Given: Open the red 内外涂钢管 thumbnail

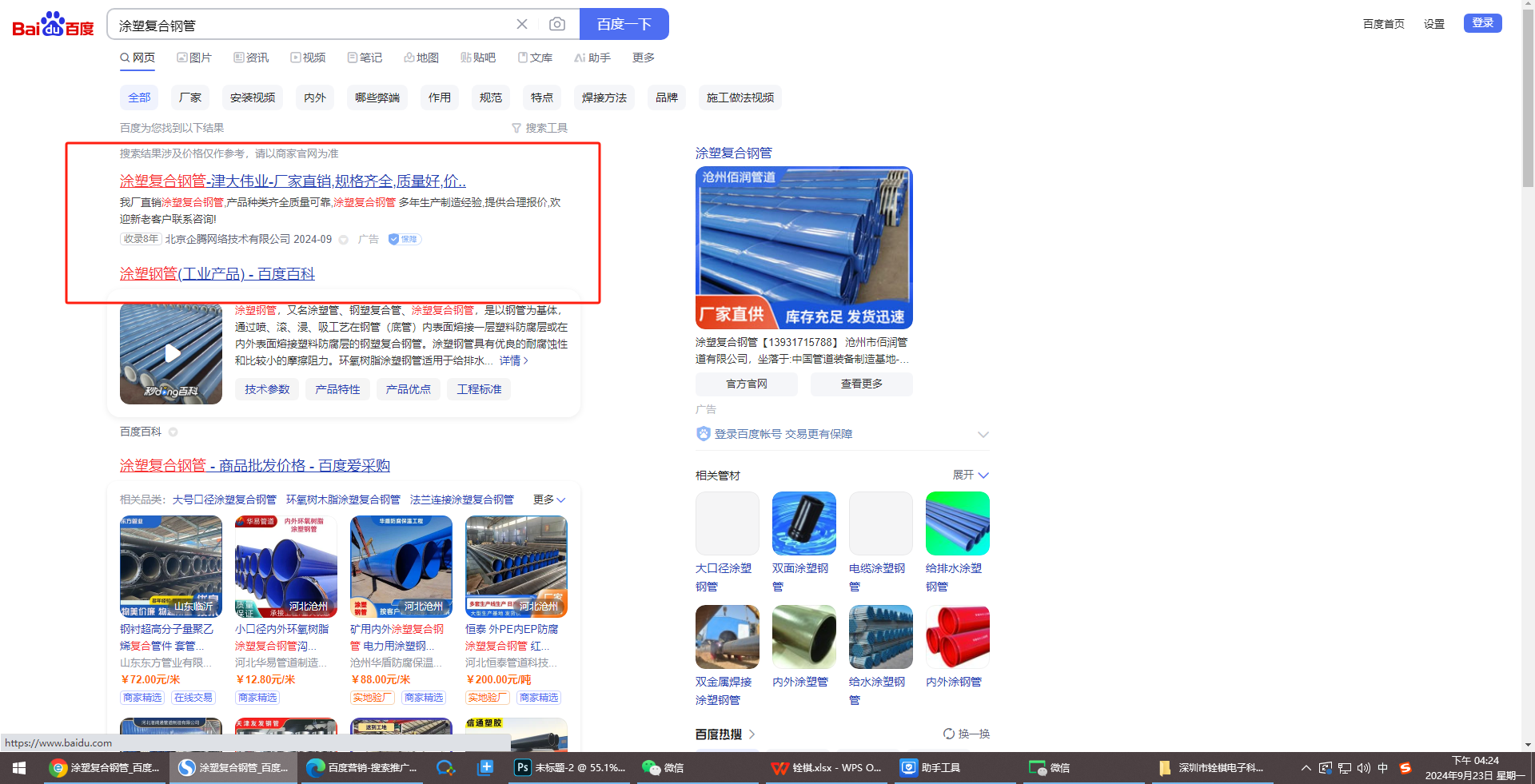Looking at the screenshot, I should coord(958,637).
